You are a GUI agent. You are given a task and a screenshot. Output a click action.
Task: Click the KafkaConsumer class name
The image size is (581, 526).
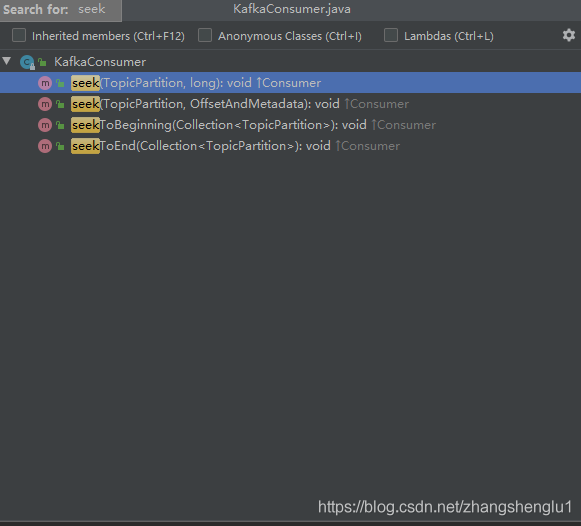click(x=100, y=62)
